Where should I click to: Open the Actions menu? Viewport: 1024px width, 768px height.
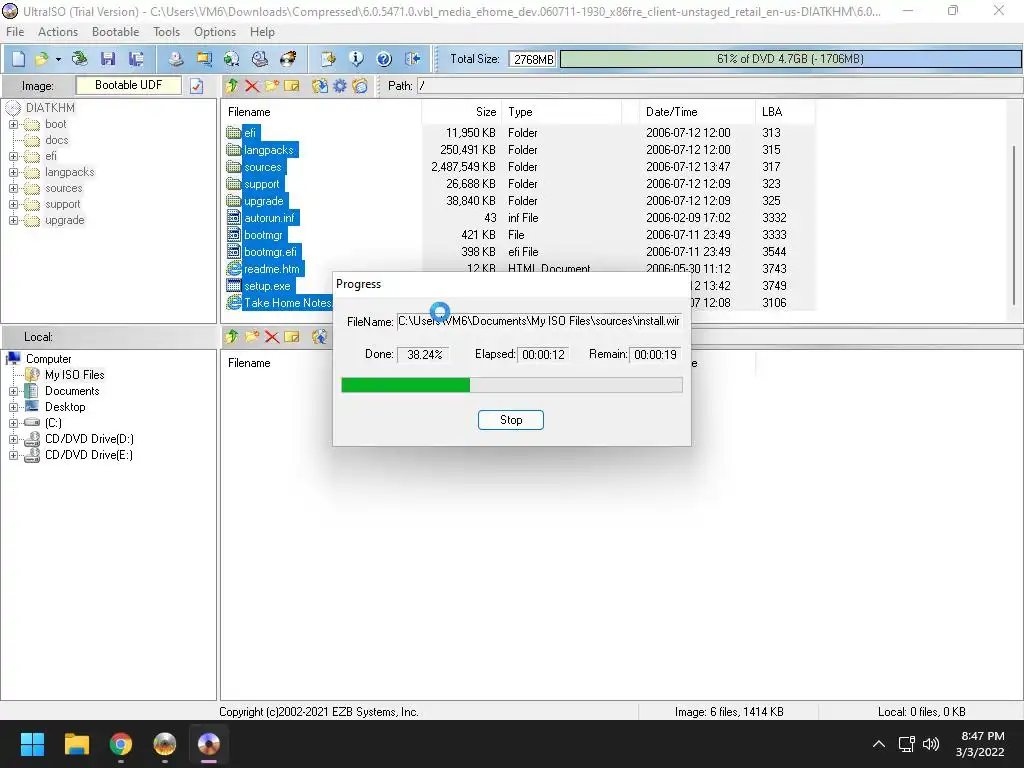click(57, 32)
